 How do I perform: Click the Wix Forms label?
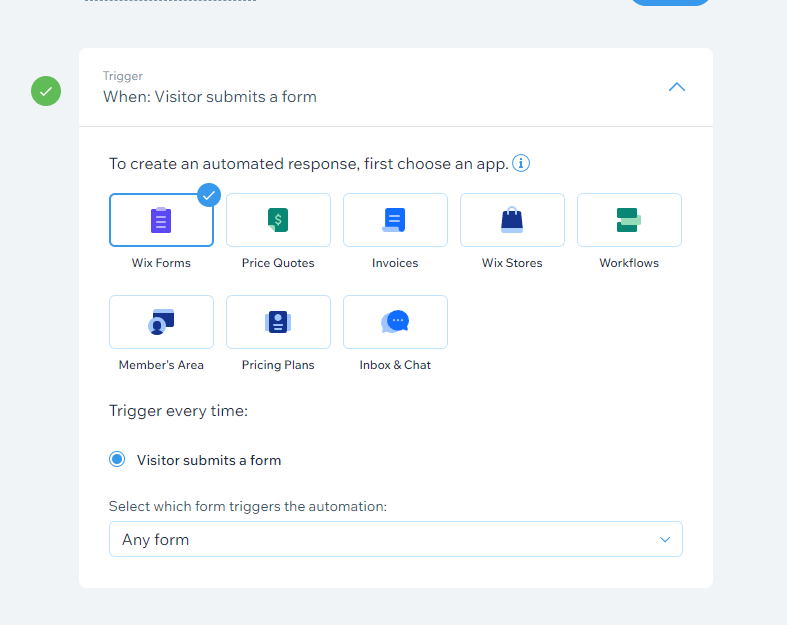click(161, 263)
